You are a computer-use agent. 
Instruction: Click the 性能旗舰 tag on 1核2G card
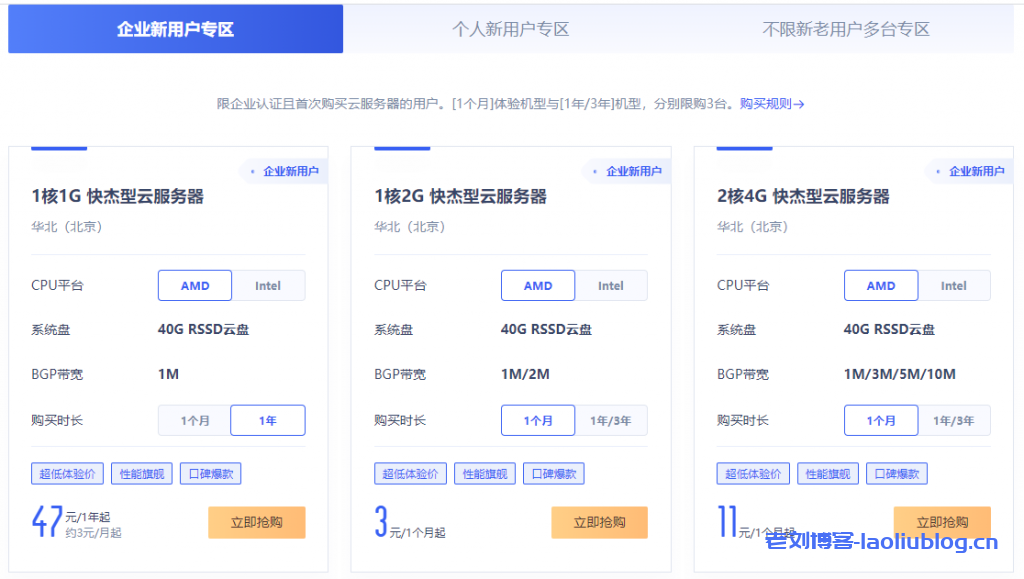point(484,473)
